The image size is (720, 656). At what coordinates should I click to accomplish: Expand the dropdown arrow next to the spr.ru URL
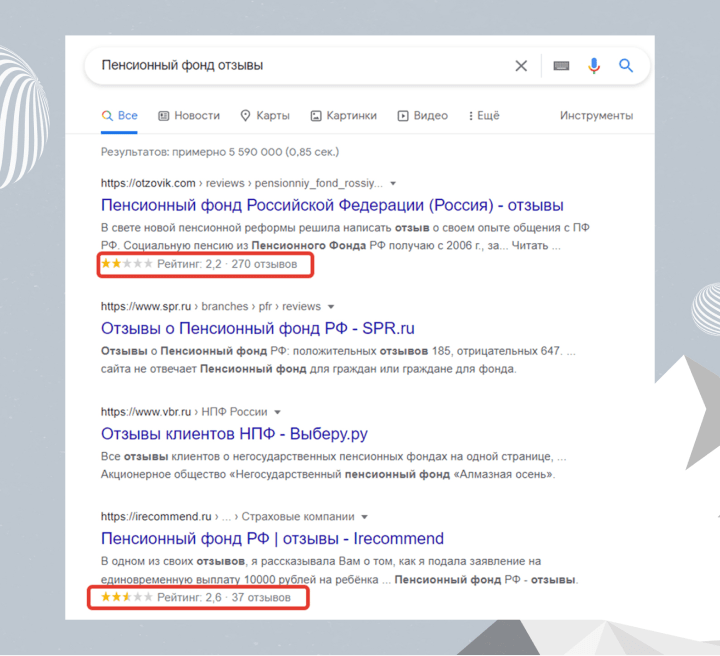[x=331, y=307]
